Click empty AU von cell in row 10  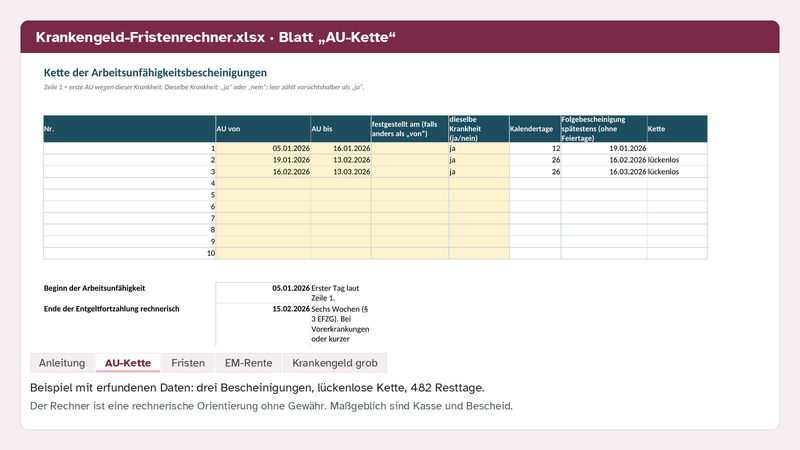[x=263, y=253]
